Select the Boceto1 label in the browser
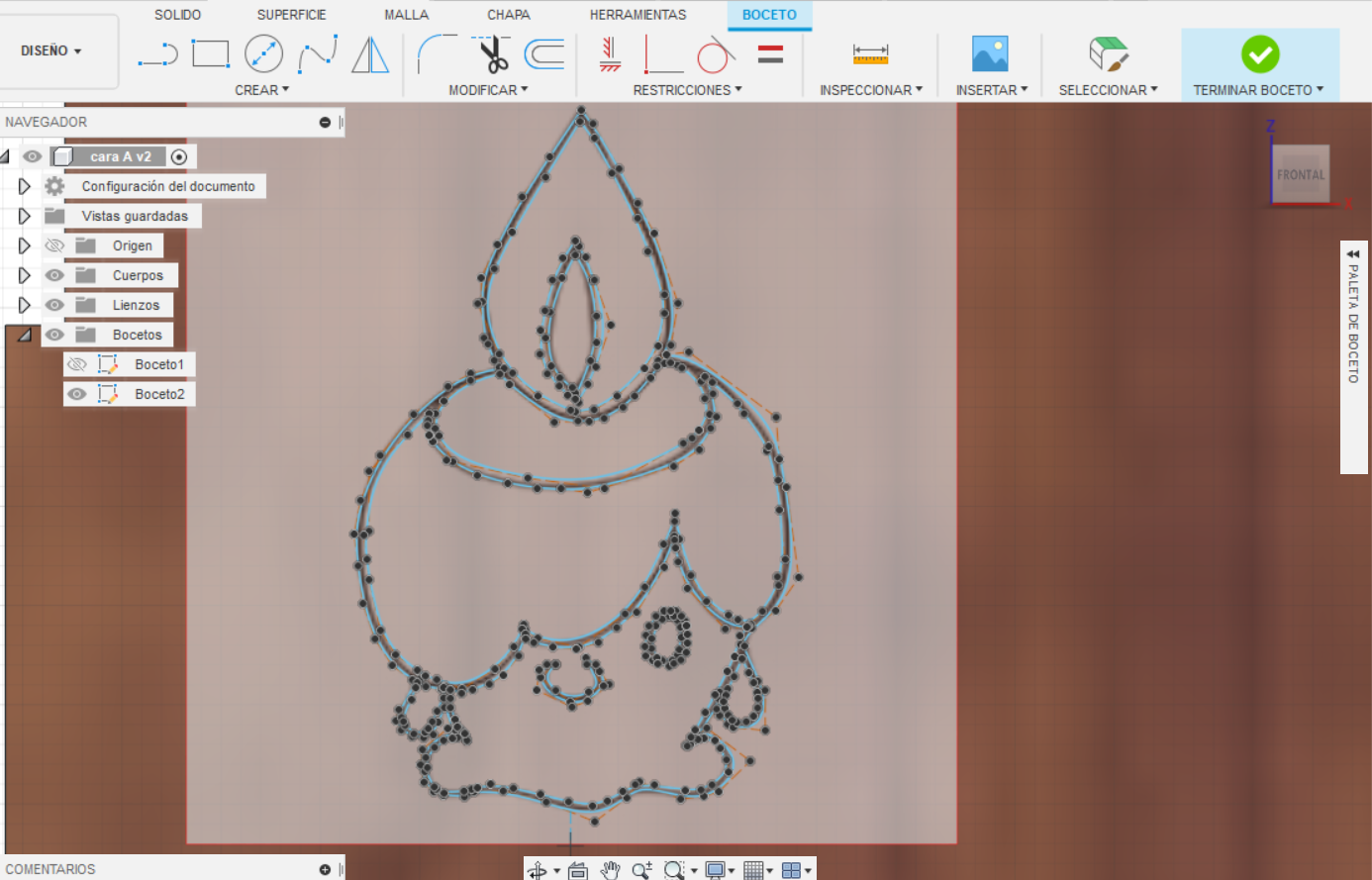Viewport: 1372px width, 880px height. pyautogui.click(x=159, y=364)
